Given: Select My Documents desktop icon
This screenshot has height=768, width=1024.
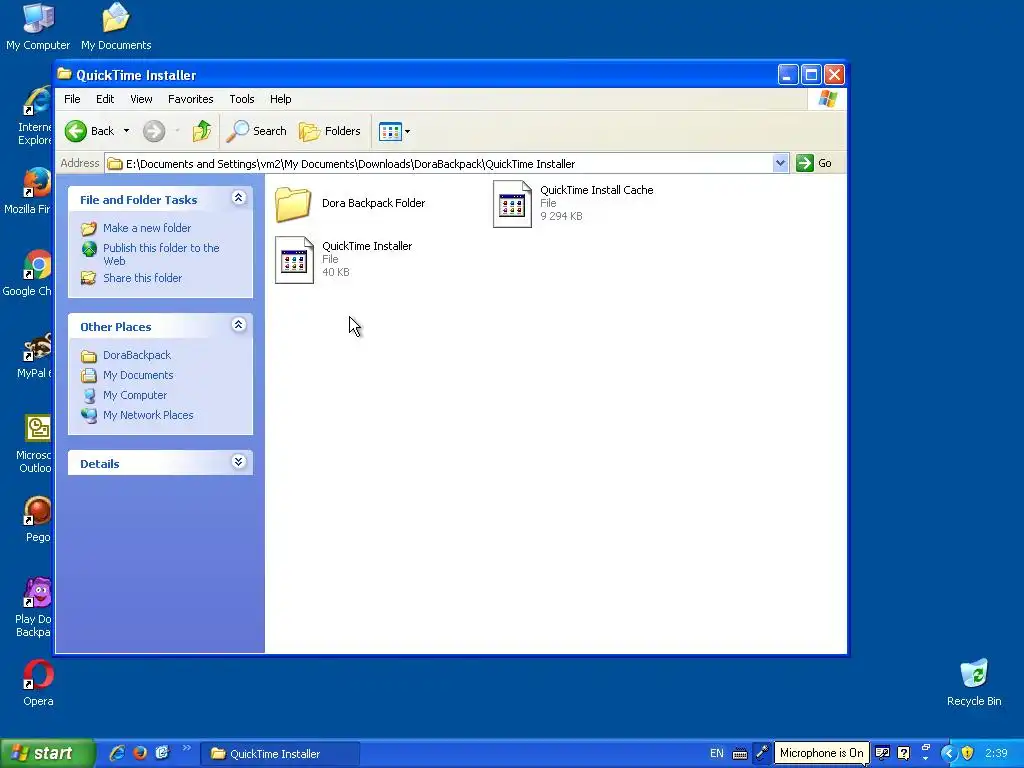Looking at the screenshot, I should point(116,27).
